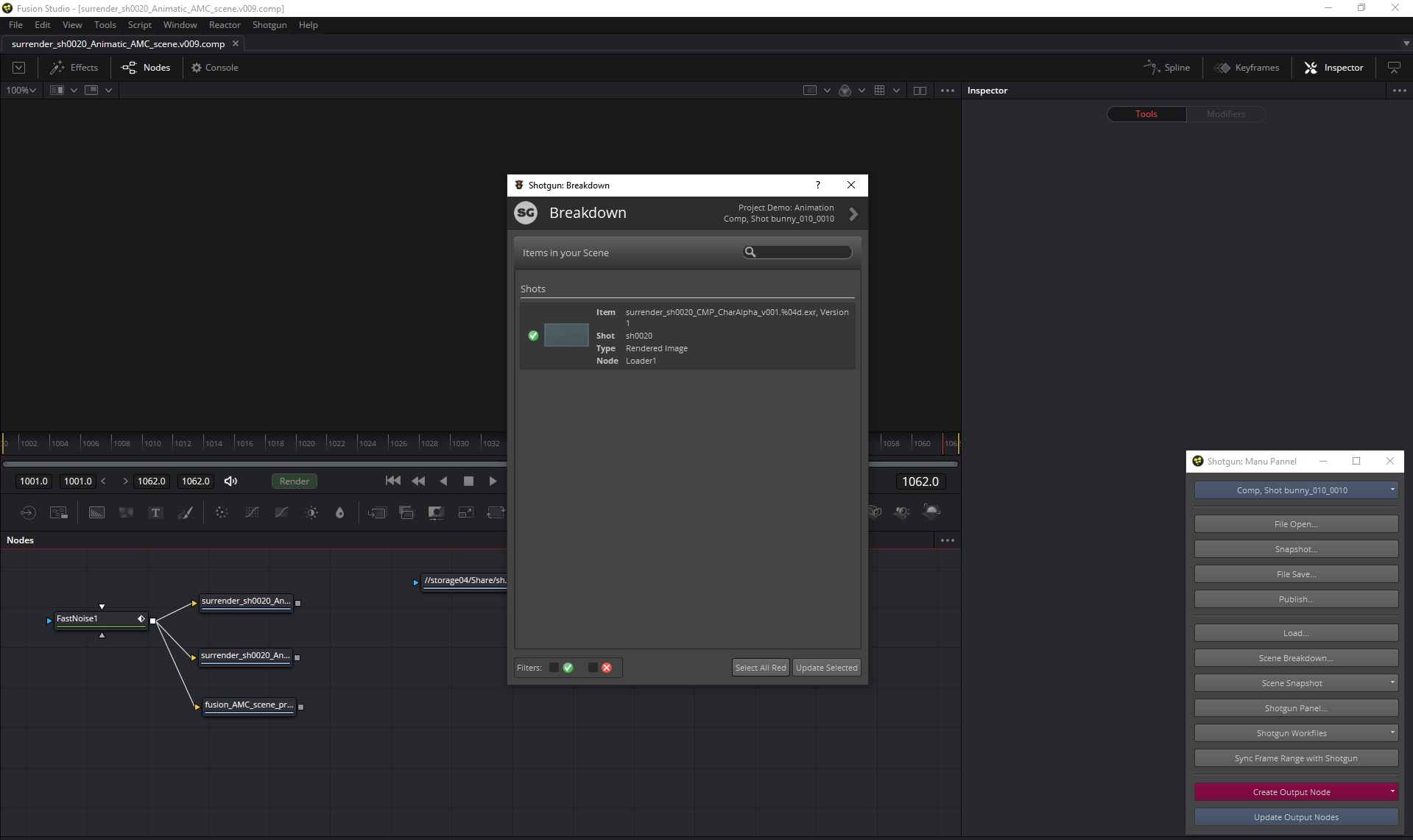Click Sync Frame Range with Shotgun
This screenshot has height=840, width=1413.
pyautogui.click(x=1296, y=758)
